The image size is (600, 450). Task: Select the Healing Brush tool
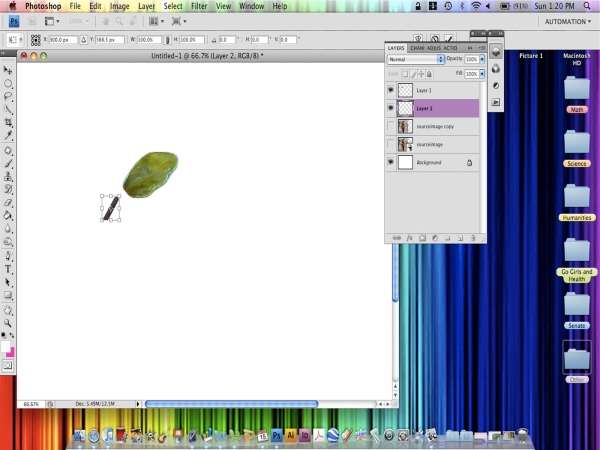click(8, 150)
